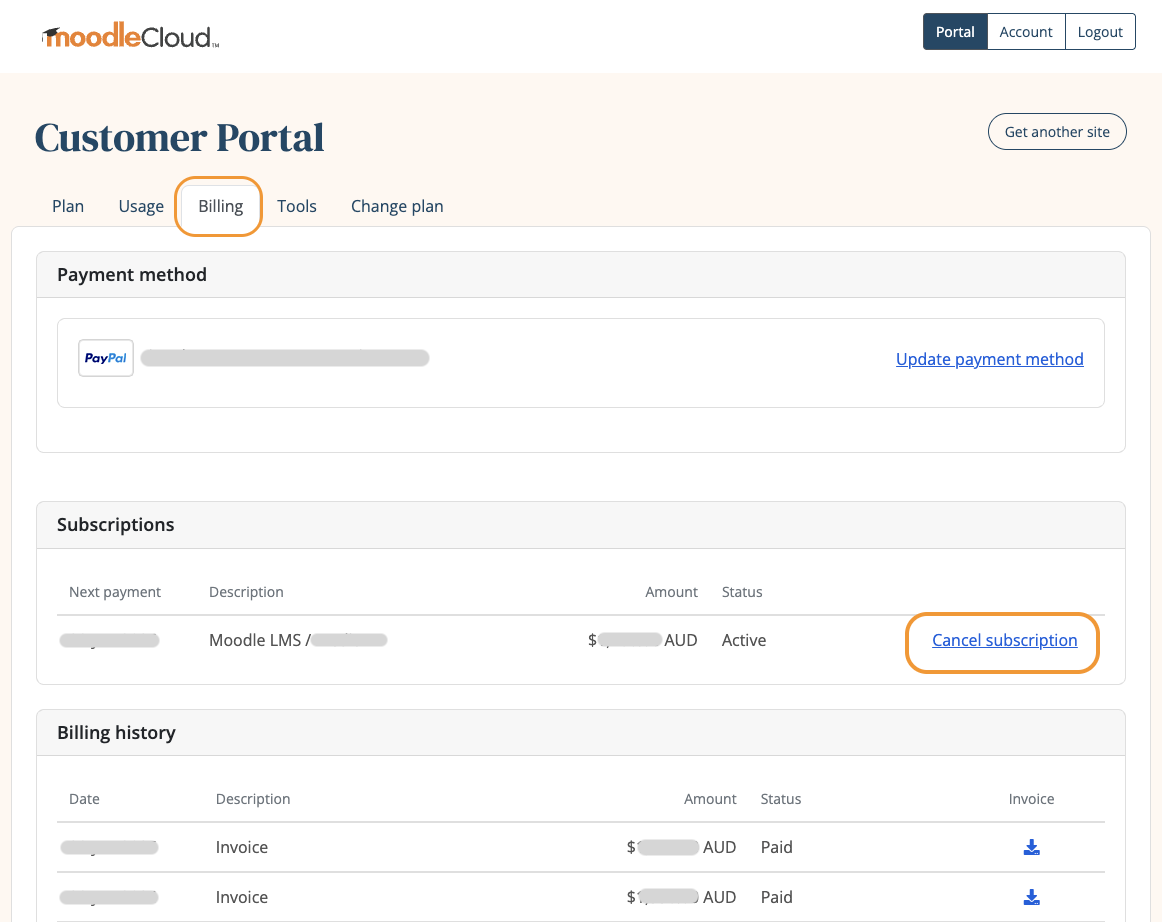Click Get another site
This screenshot has width=1162, height=924.
(1057, 131)
